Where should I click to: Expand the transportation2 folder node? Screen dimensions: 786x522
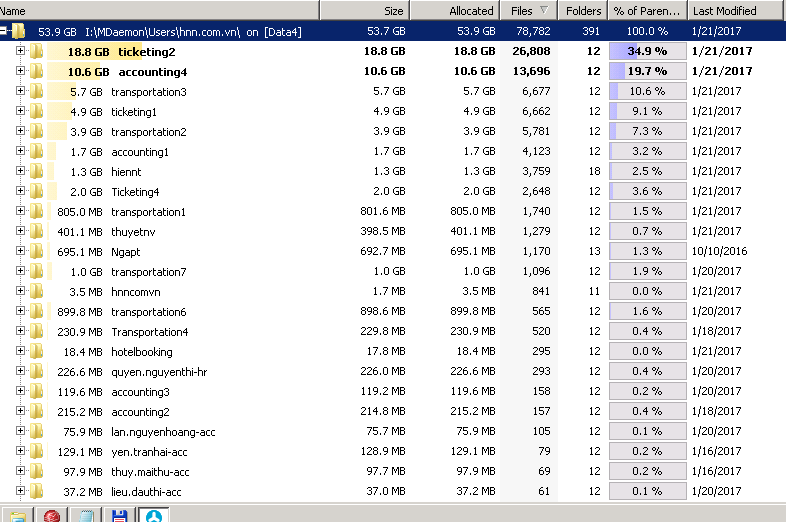(20, 130)
